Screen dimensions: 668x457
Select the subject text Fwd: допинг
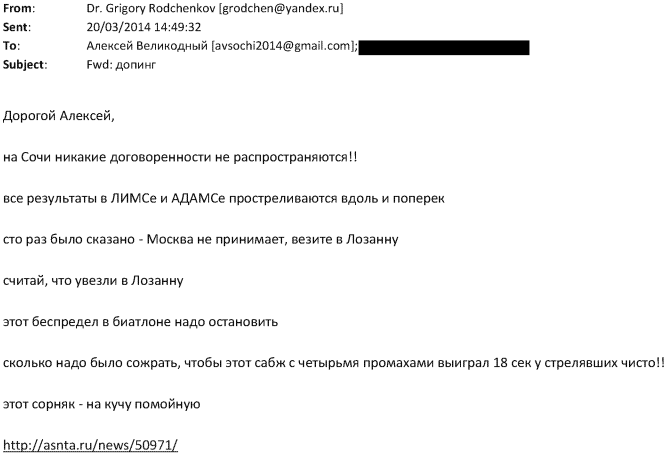click(x=121, y=65)
